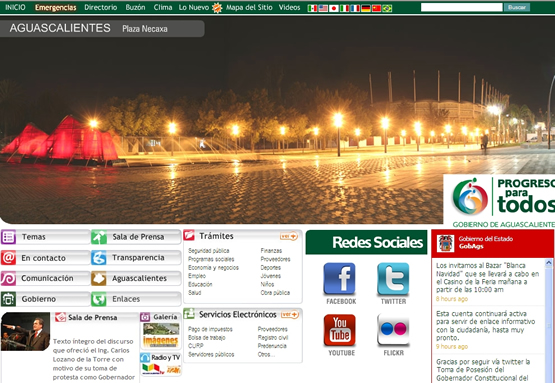Viewport: 555px width, 383px height.
Task: Open En contacto with the red @ icon
Action: (45, 258)
